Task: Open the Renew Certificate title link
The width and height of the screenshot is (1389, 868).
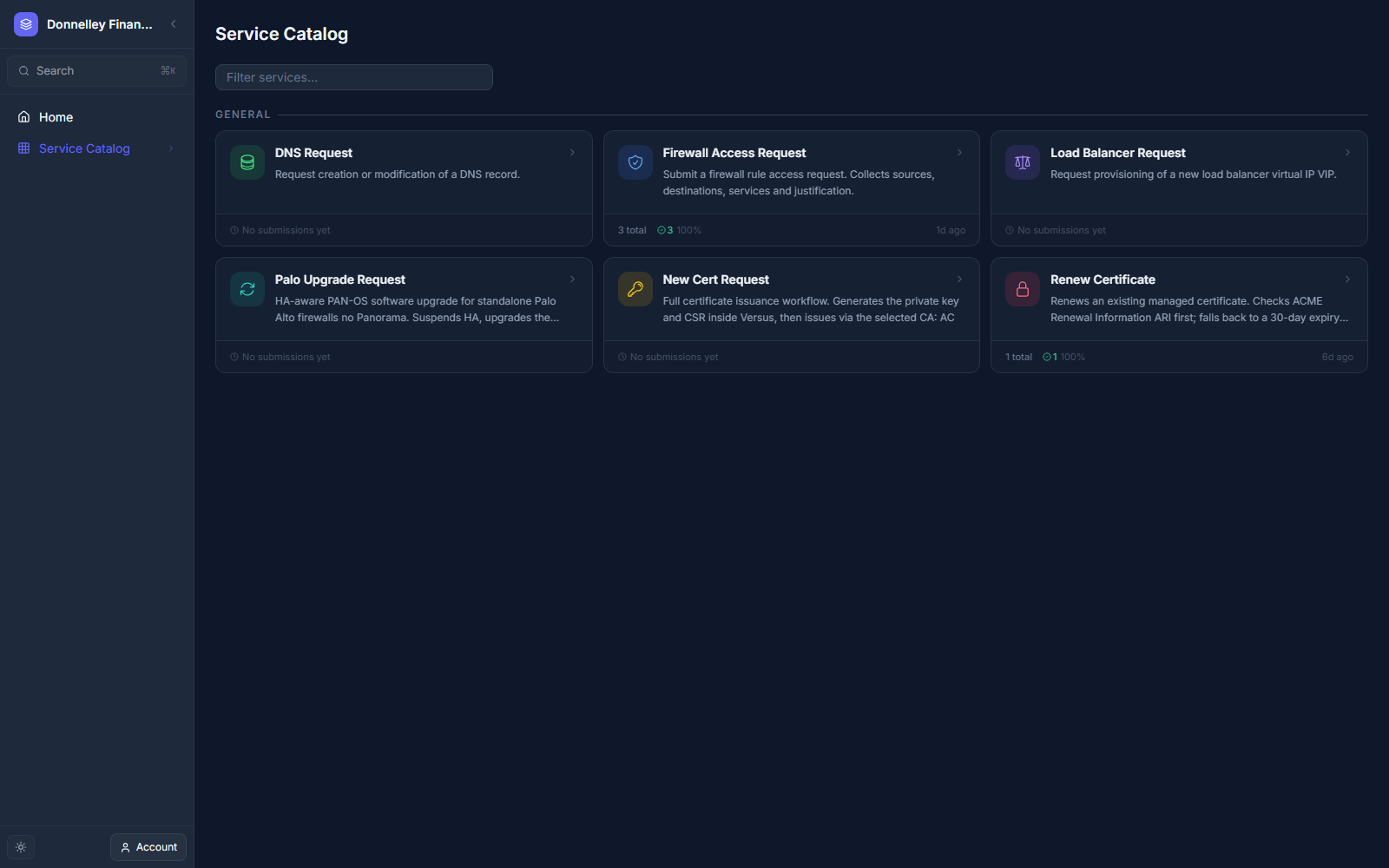Action: tap(1103, 279)
